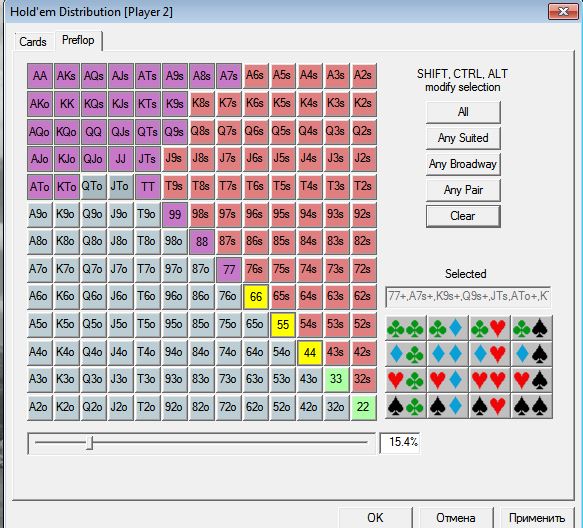Toggle the green 22 pair cell

(x=364, y=407)
